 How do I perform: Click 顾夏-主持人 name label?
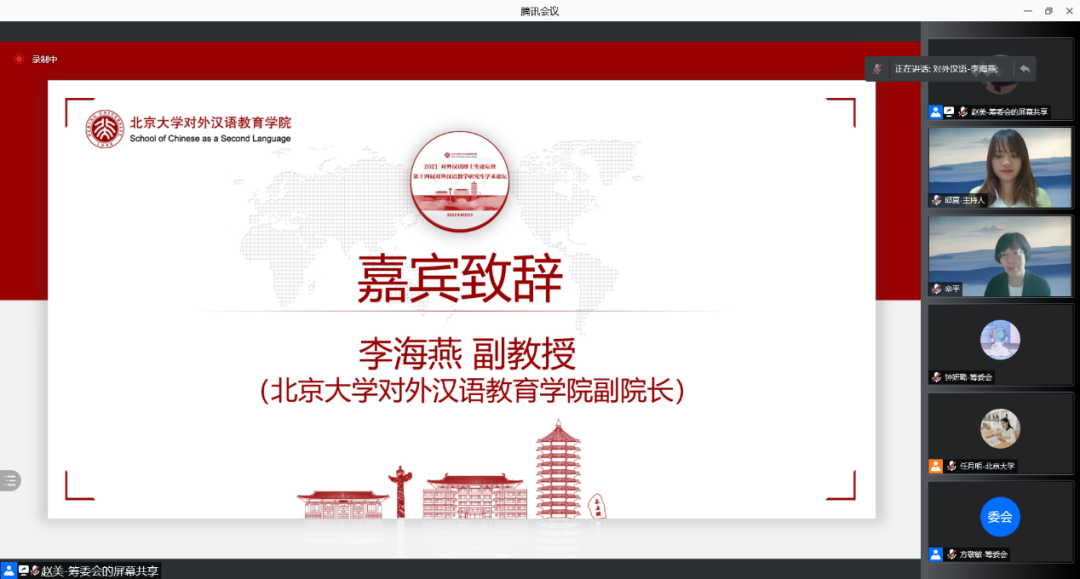[x=965, y=200]
